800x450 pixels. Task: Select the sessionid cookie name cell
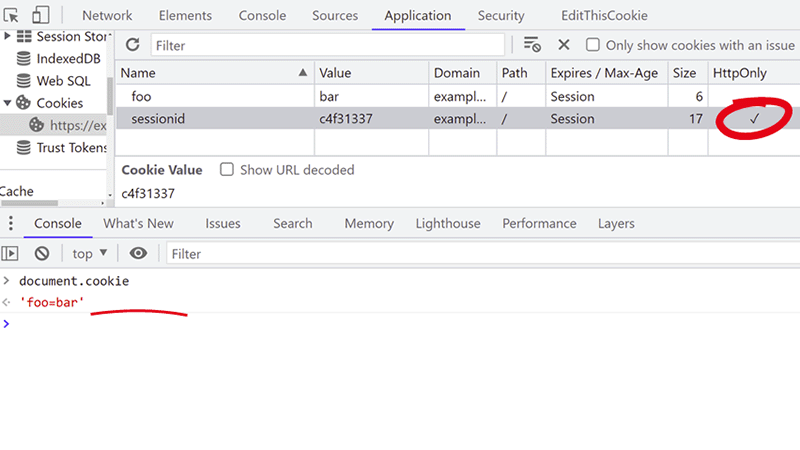[215, 118]
